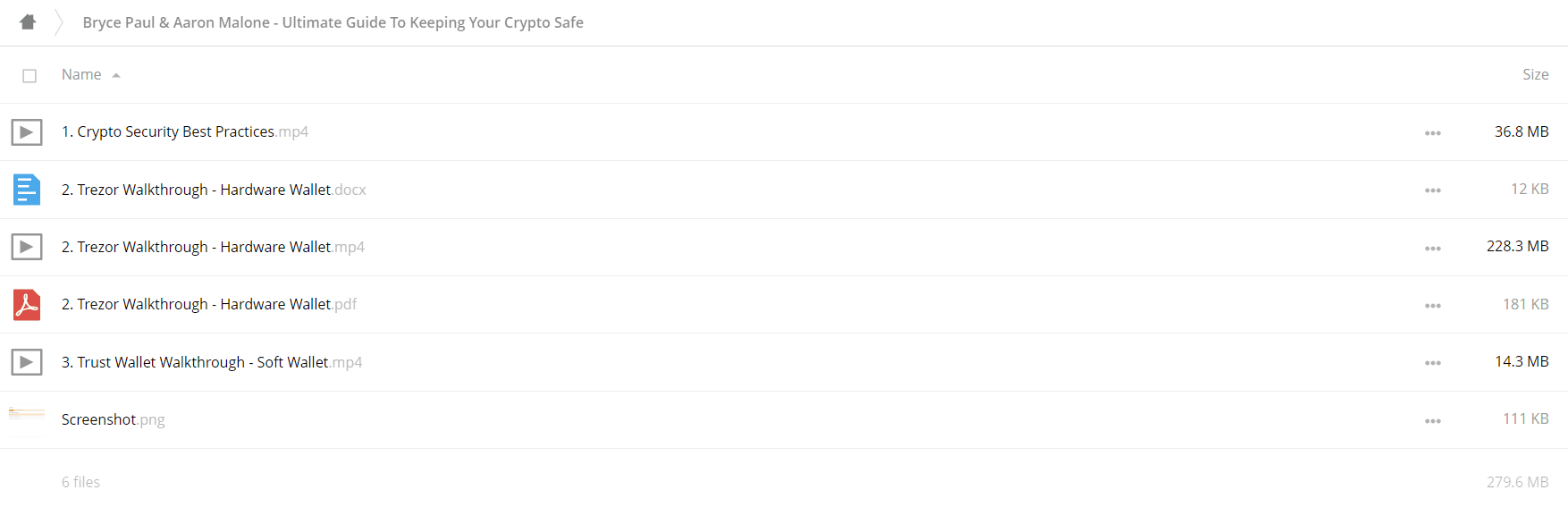This screenshot has width=1568, height=507.
Task: Expand options menu for Trust Wallet Walkthrough mp4
Action: [1432, 363]
